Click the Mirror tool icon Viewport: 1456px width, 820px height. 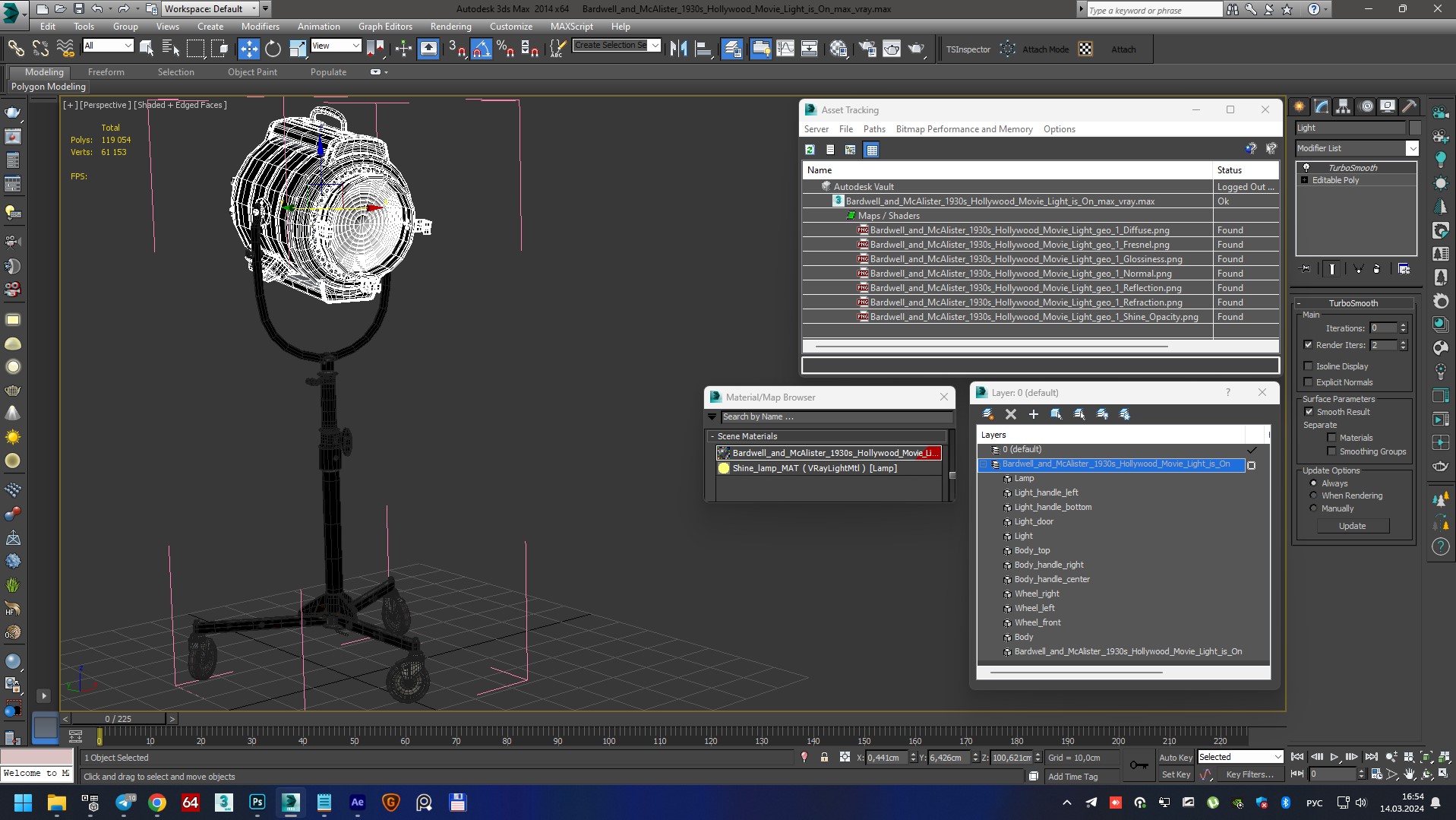pyautogui.click(x=678, y=49)
